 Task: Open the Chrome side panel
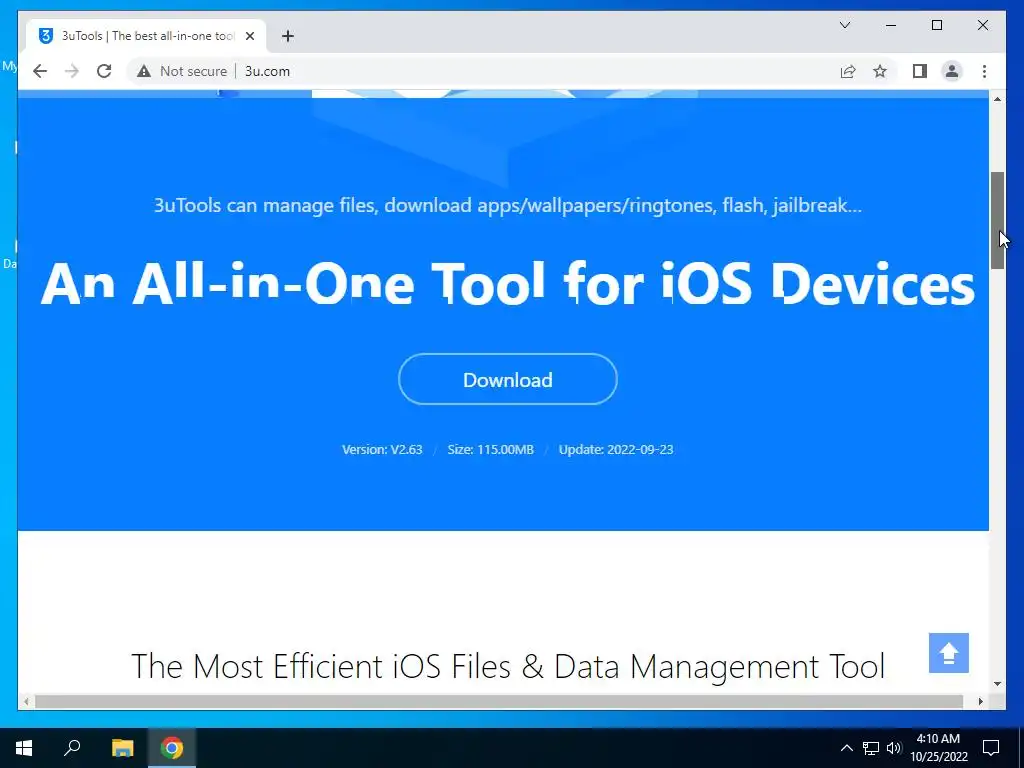pos(920,71)
